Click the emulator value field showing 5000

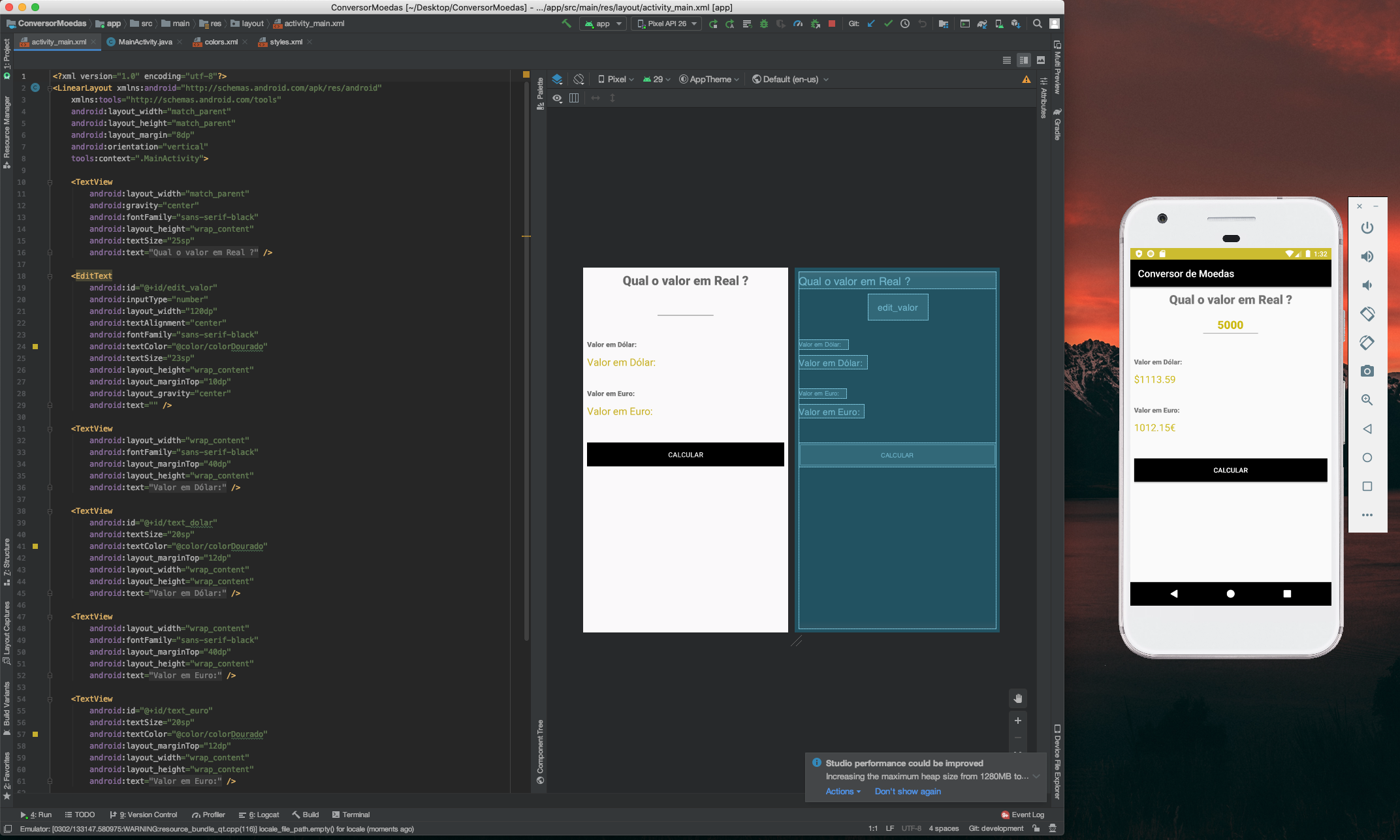(x=1230, y=325)
